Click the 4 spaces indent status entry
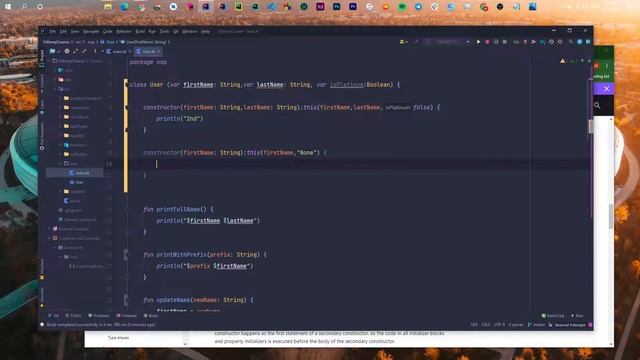Image resolution: width=640 pixels, height=360 pixels. pos(516,325)
